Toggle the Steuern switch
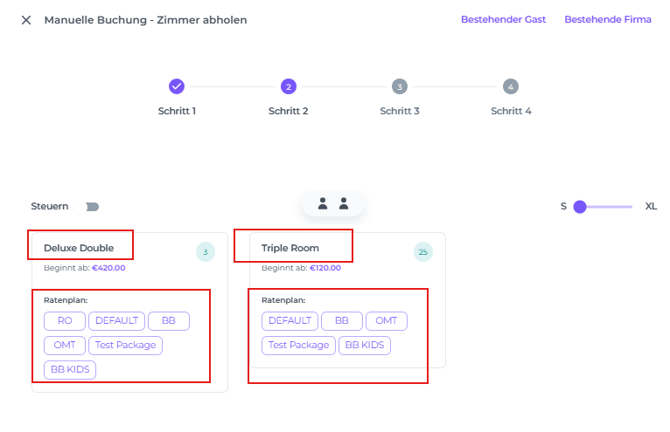 [92, 207]
